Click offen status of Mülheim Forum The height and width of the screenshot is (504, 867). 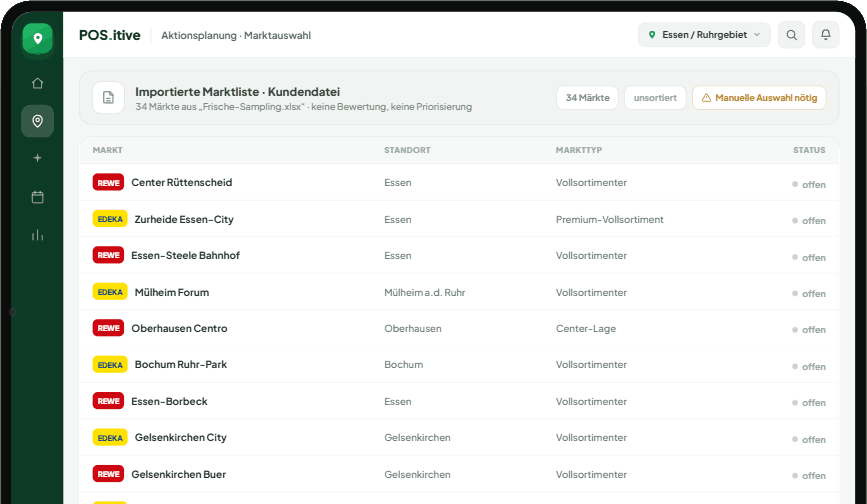point(809,293)
